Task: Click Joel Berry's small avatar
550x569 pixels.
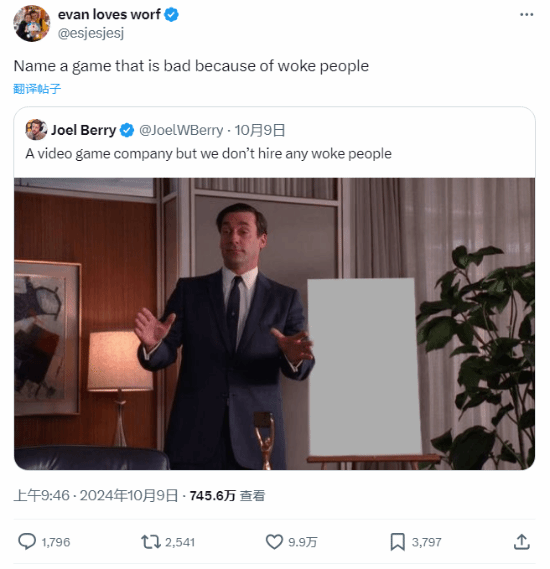Action: (x=36, y=130)
